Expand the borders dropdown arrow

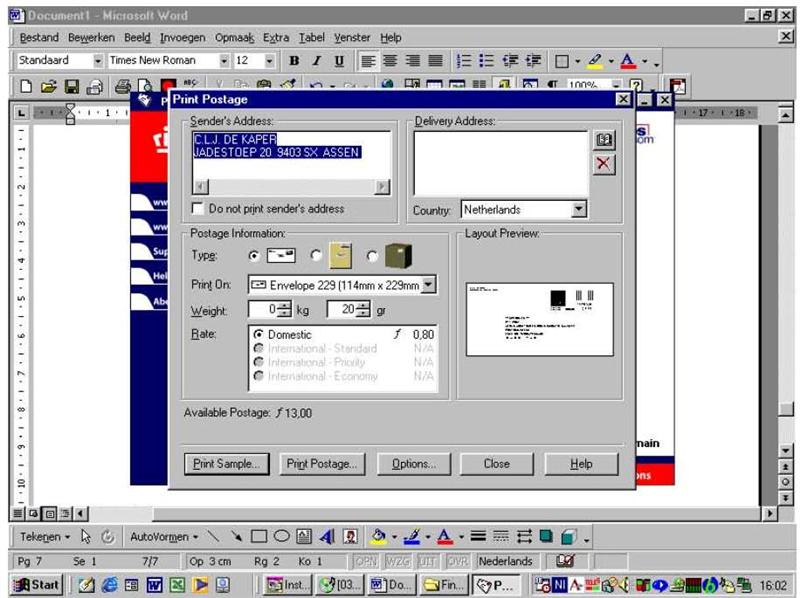click(578, 61)
